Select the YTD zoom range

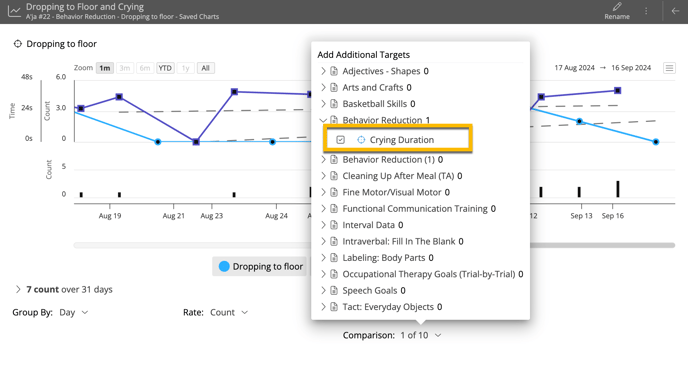pyautogui.click(x=165, y=68)
